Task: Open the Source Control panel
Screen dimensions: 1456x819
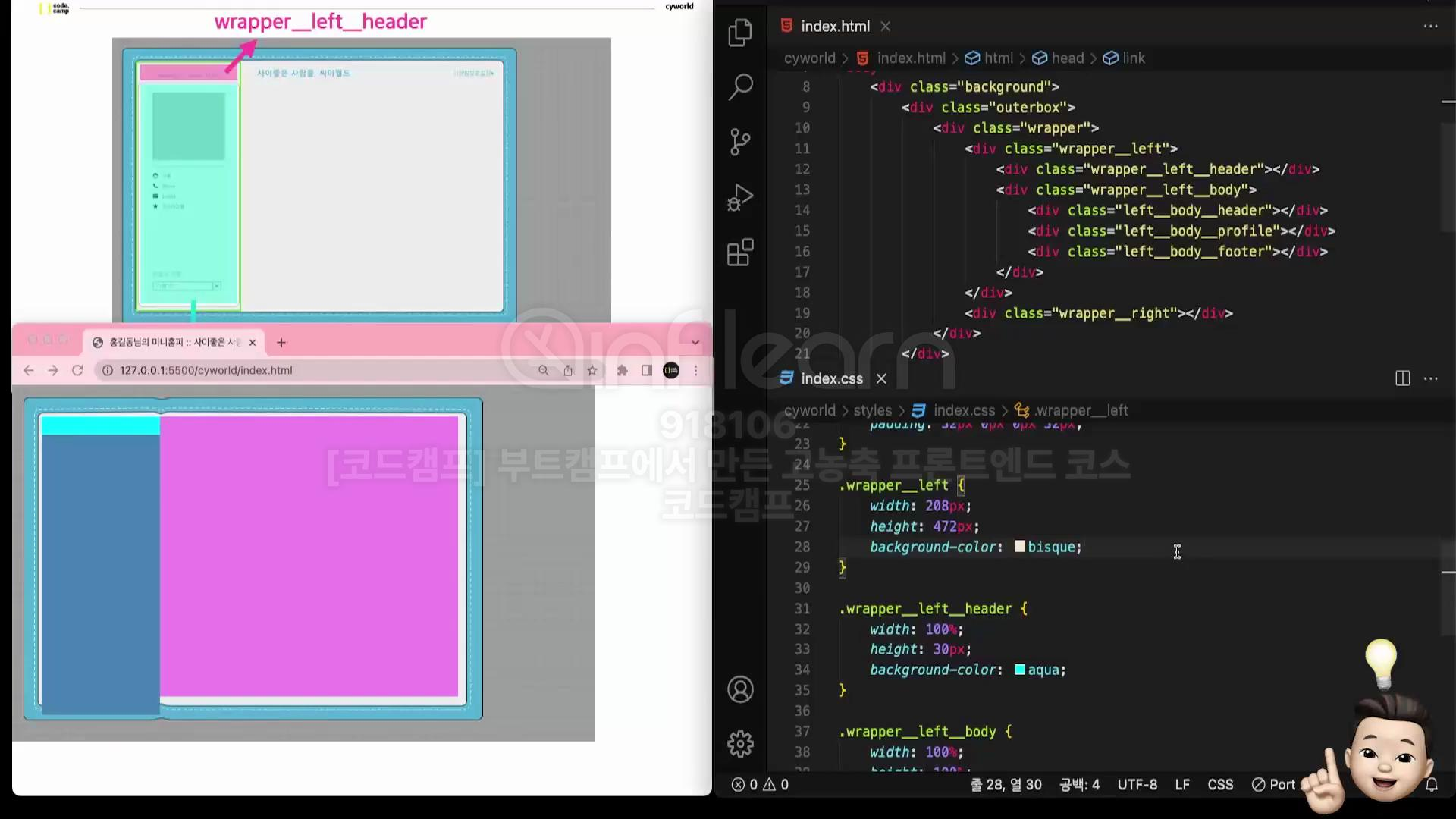Action: (740, 142)
